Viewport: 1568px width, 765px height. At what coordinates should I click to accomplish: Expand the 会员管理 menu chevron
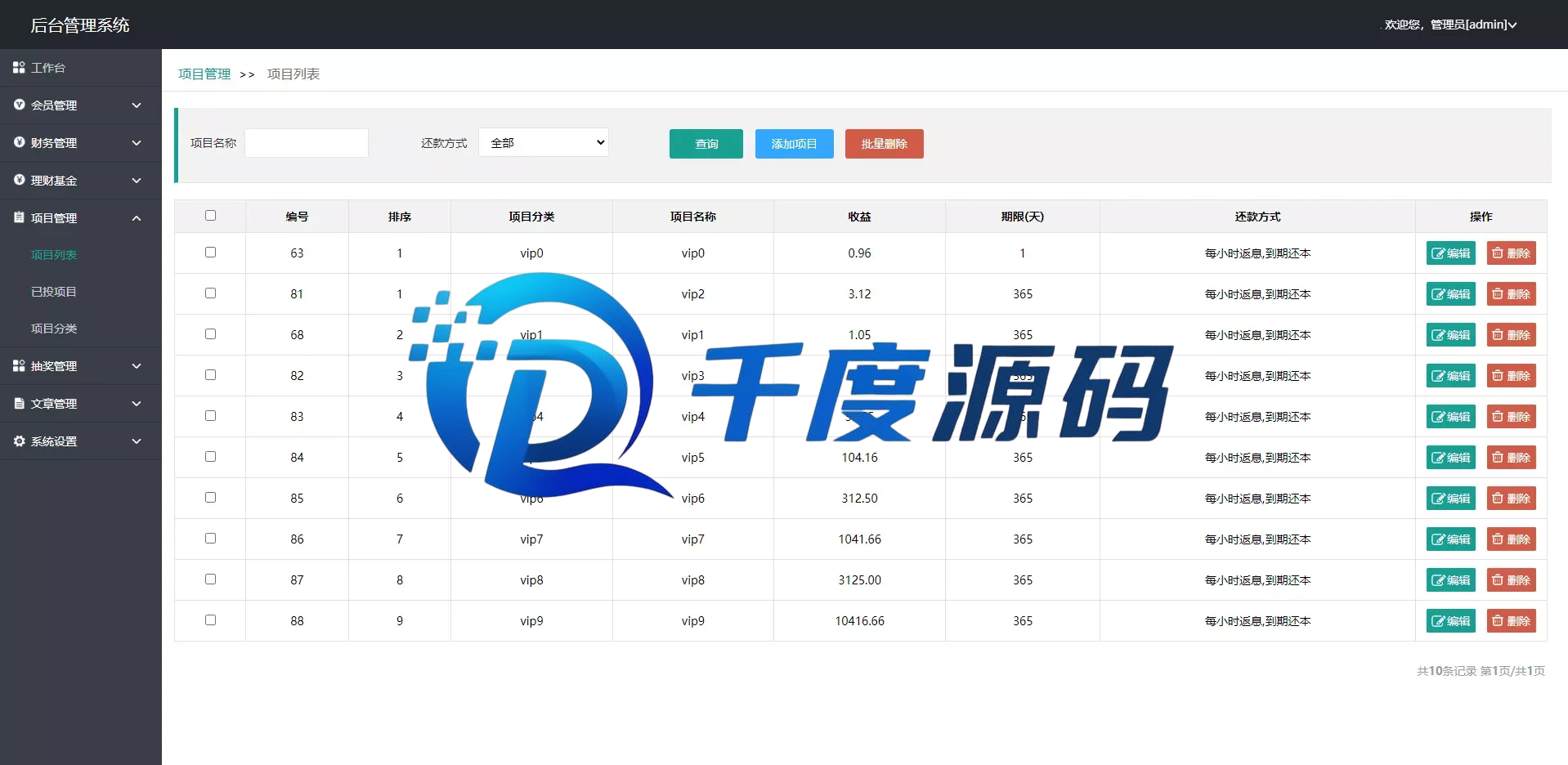point(137,105)
